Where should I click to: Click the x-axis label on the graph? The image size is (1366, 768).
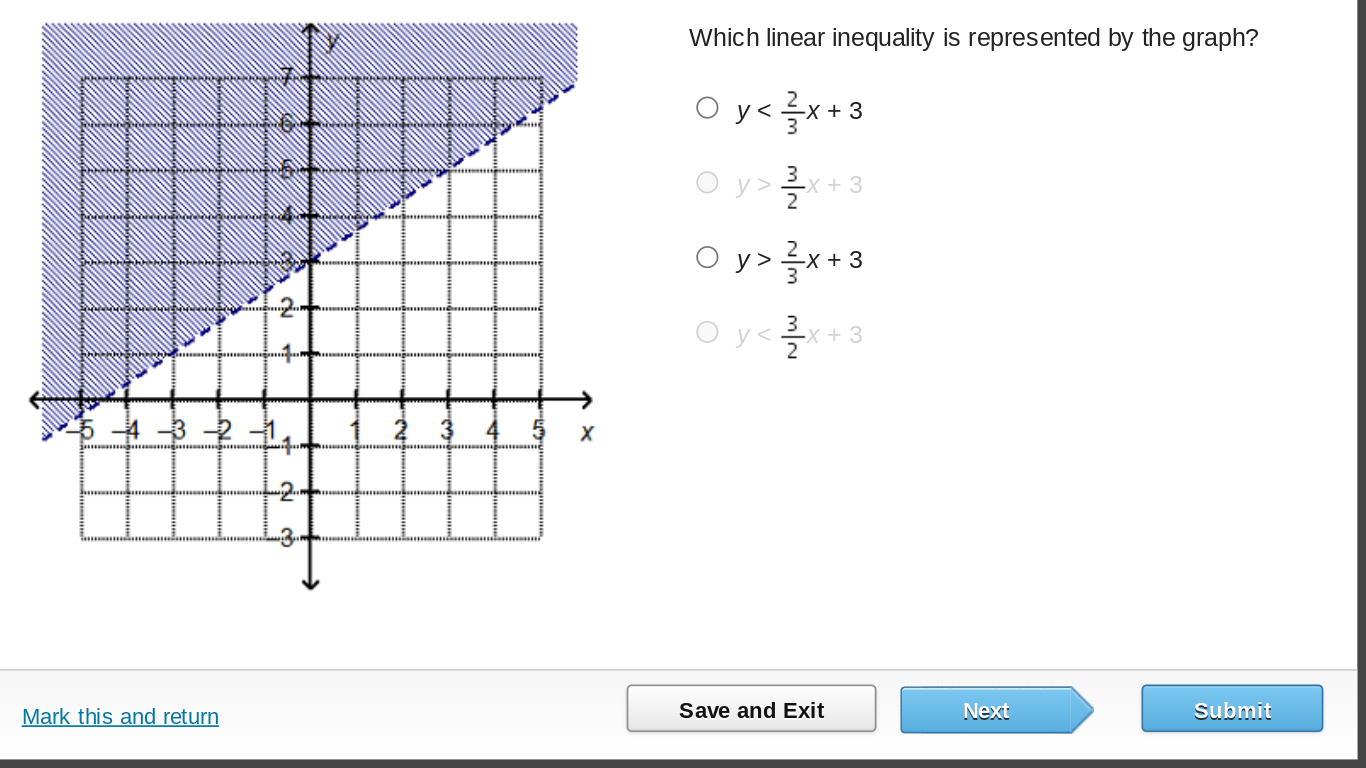click(x=586, y=432)
